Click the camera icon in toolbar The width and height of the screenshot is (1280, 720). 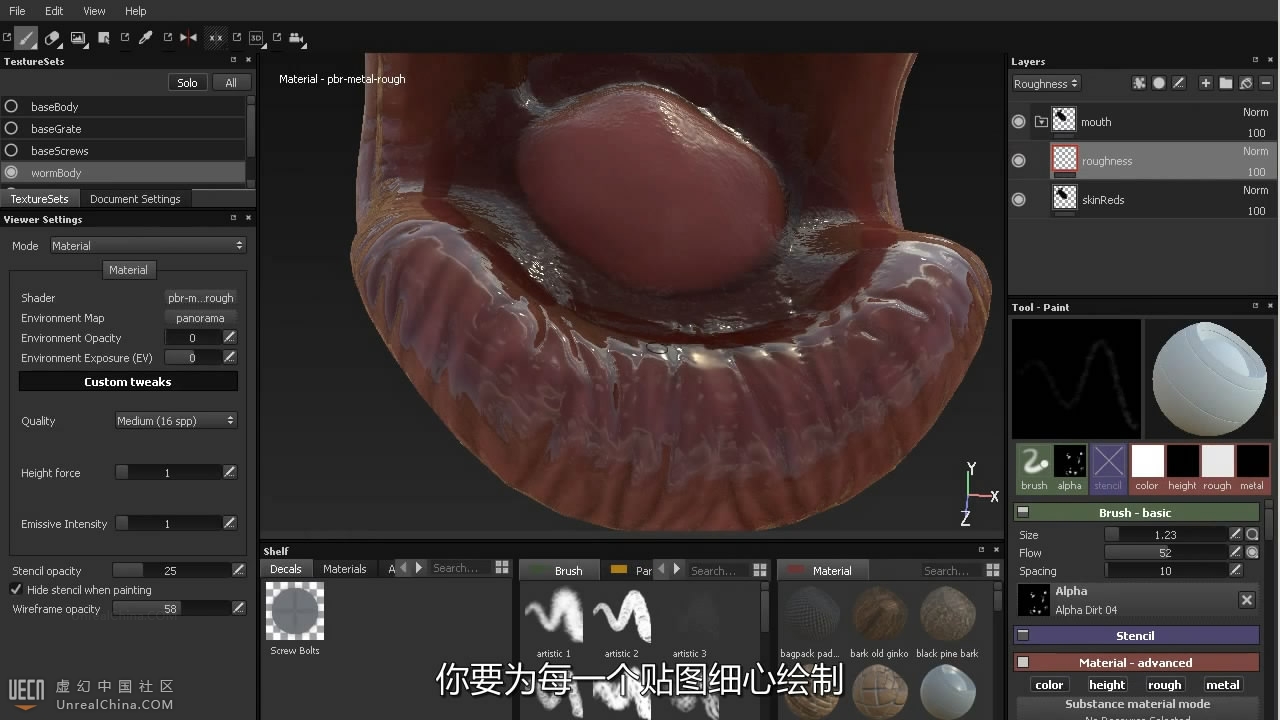(x=297, y=38)
